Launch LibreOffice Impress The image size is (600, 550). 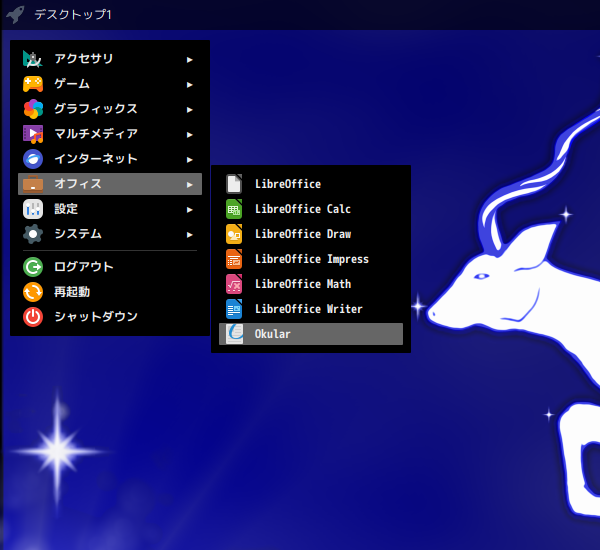click(311, 259)
